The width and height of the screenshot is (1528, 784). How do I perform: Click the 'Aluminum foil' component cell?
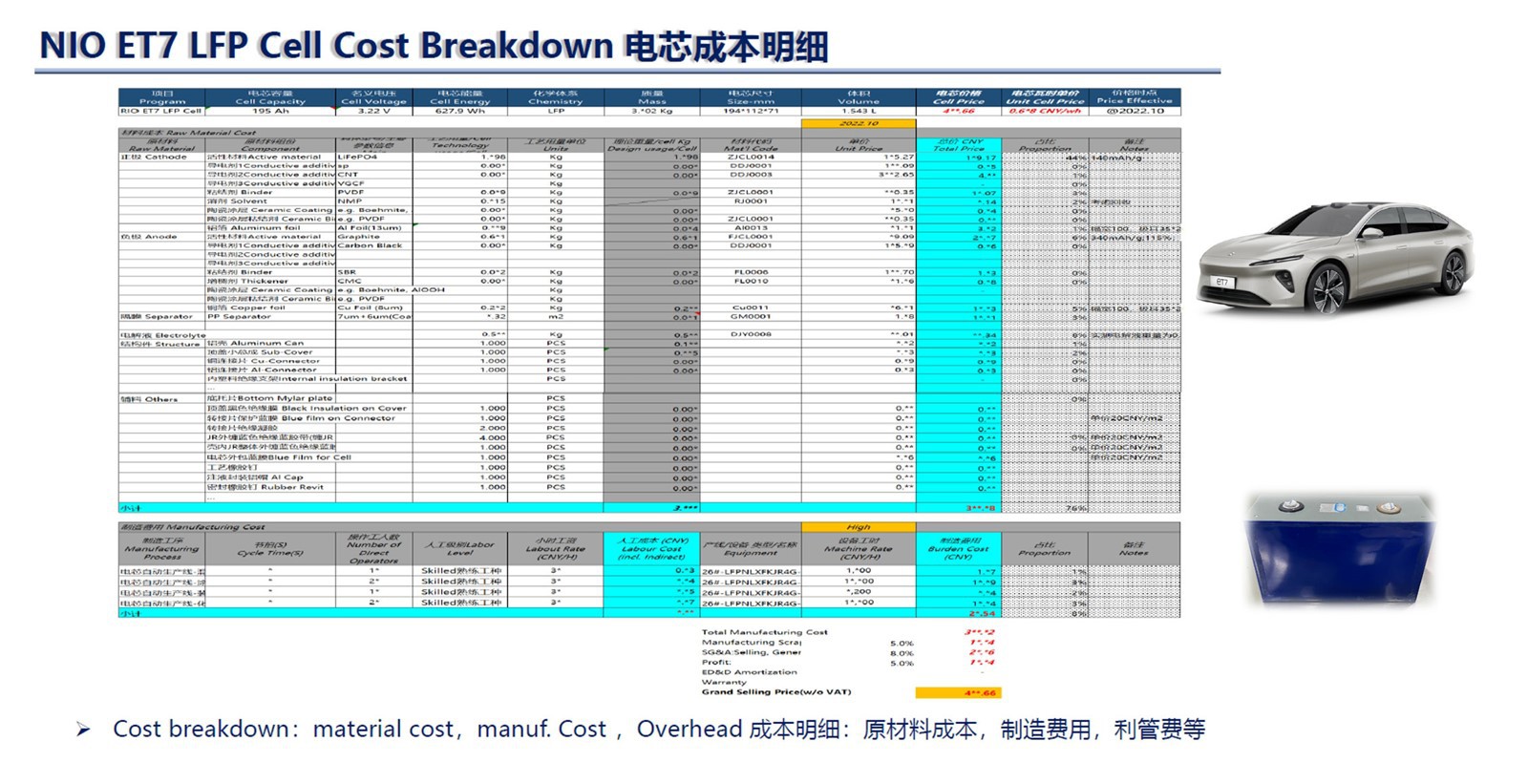pos(270,228)
